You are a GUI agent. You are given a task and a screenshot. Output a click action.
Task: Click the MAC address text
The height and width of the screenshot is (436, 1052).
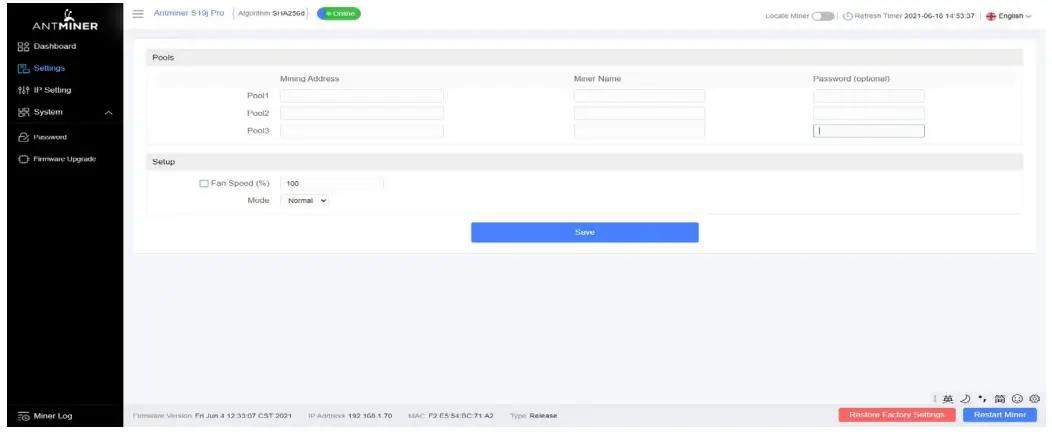(x=451, y=416)
